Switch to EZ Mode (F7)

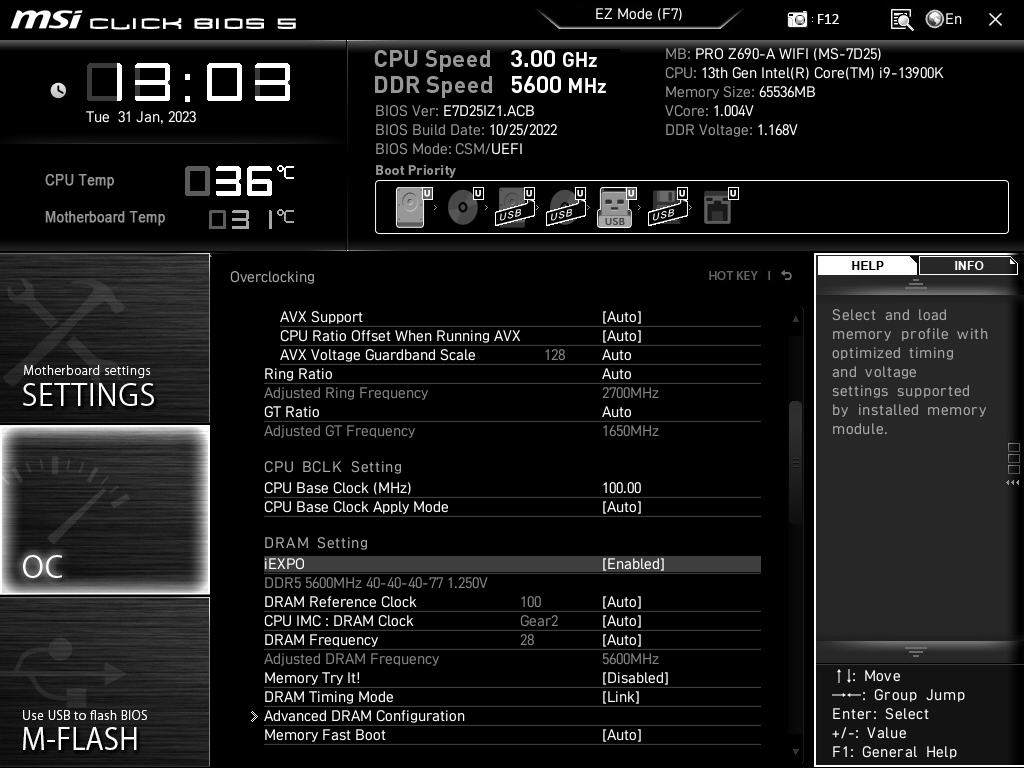click(x=639, y=15)
